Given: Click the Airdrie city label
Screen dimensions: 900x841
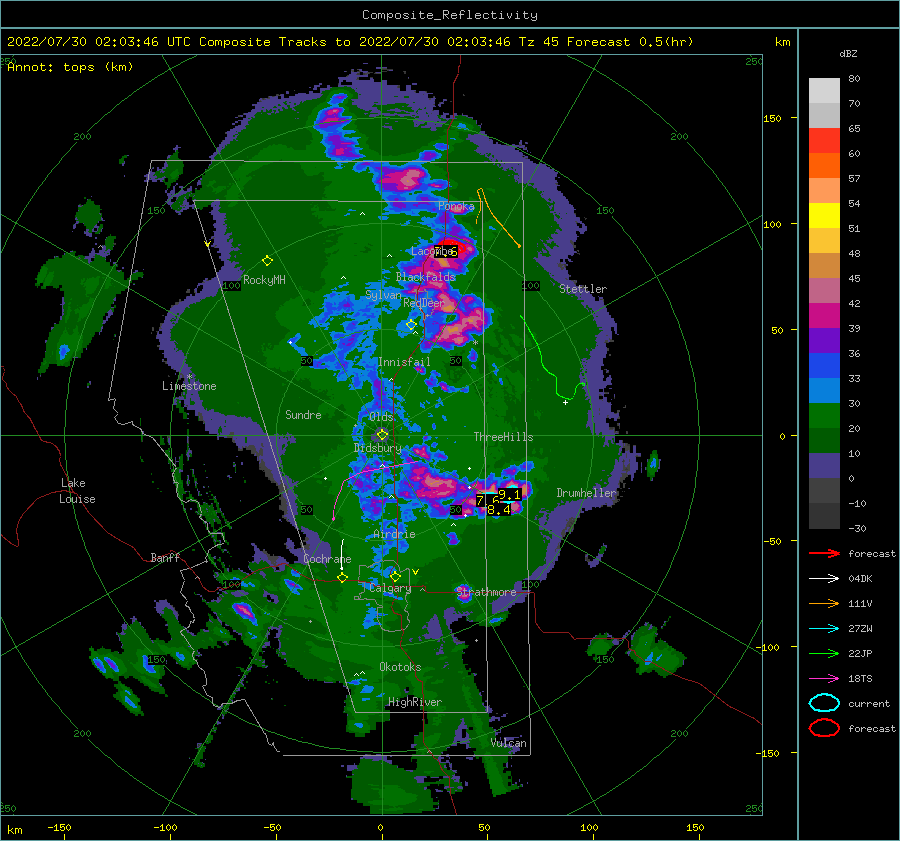Looking at the screenshot, I should tap(394, 534).
